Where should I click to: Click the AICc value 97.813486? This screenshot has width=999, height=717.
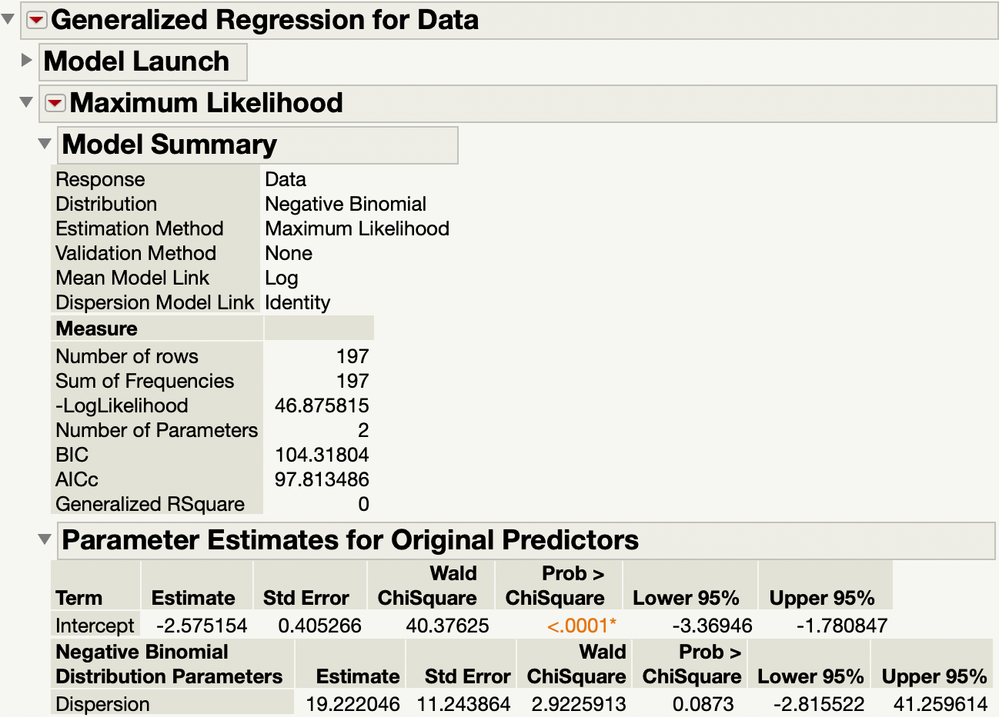(322, 480)
